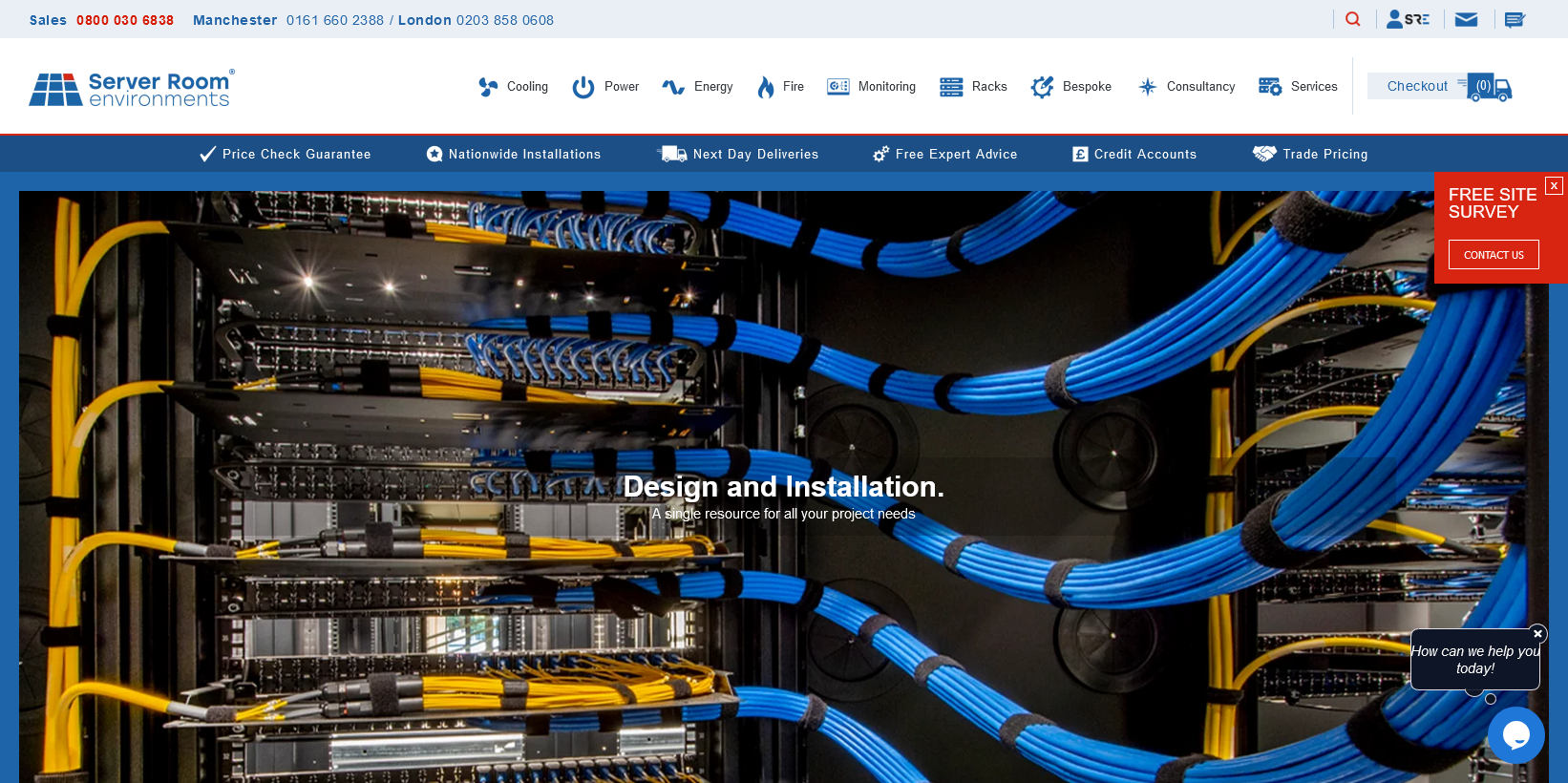Dismiss the chat help message bubble
Screen dimensions: 1568x783
pos(1537,634)
